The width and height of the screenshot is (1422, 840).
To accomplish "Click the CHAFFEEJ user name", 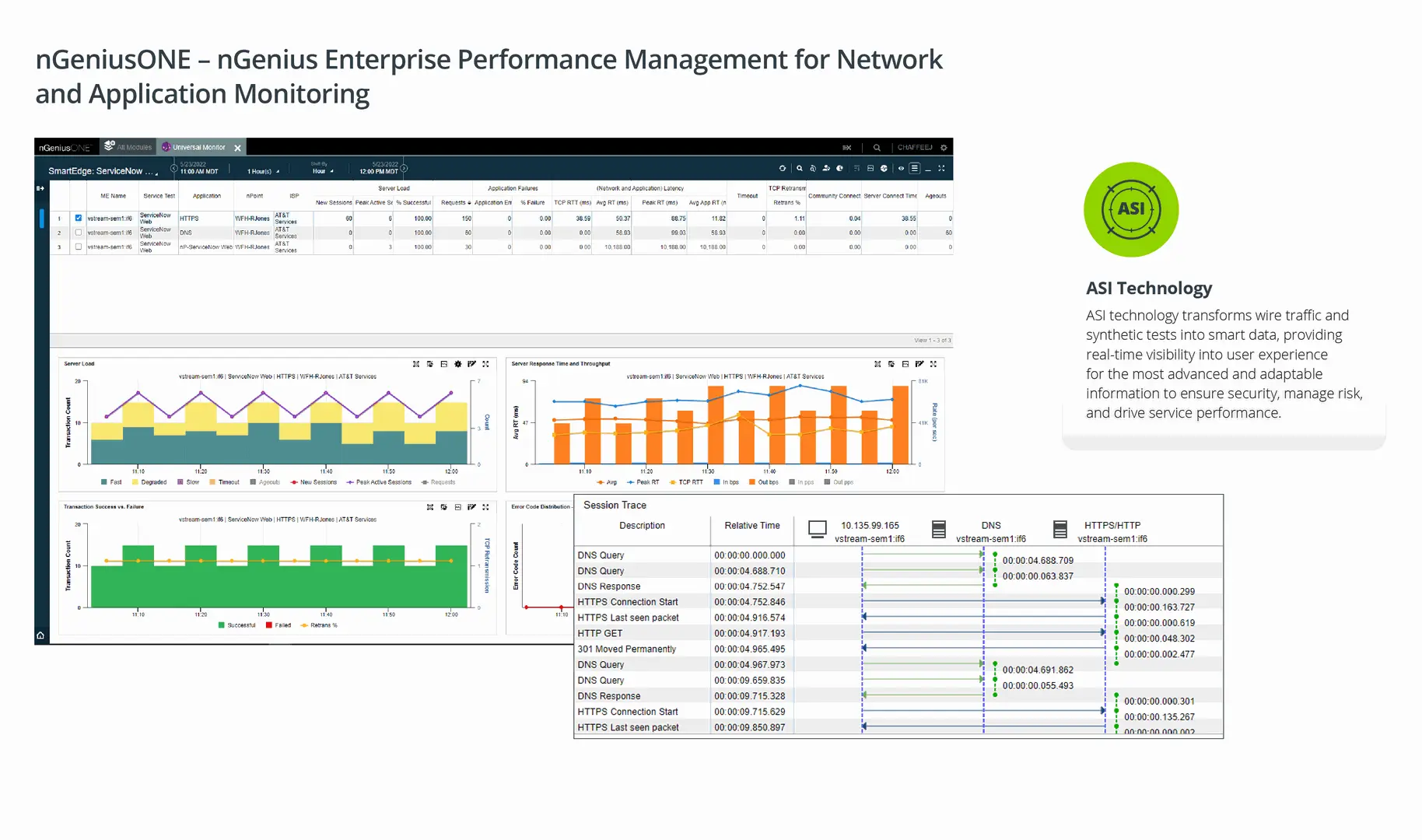I will pos(915,147).
